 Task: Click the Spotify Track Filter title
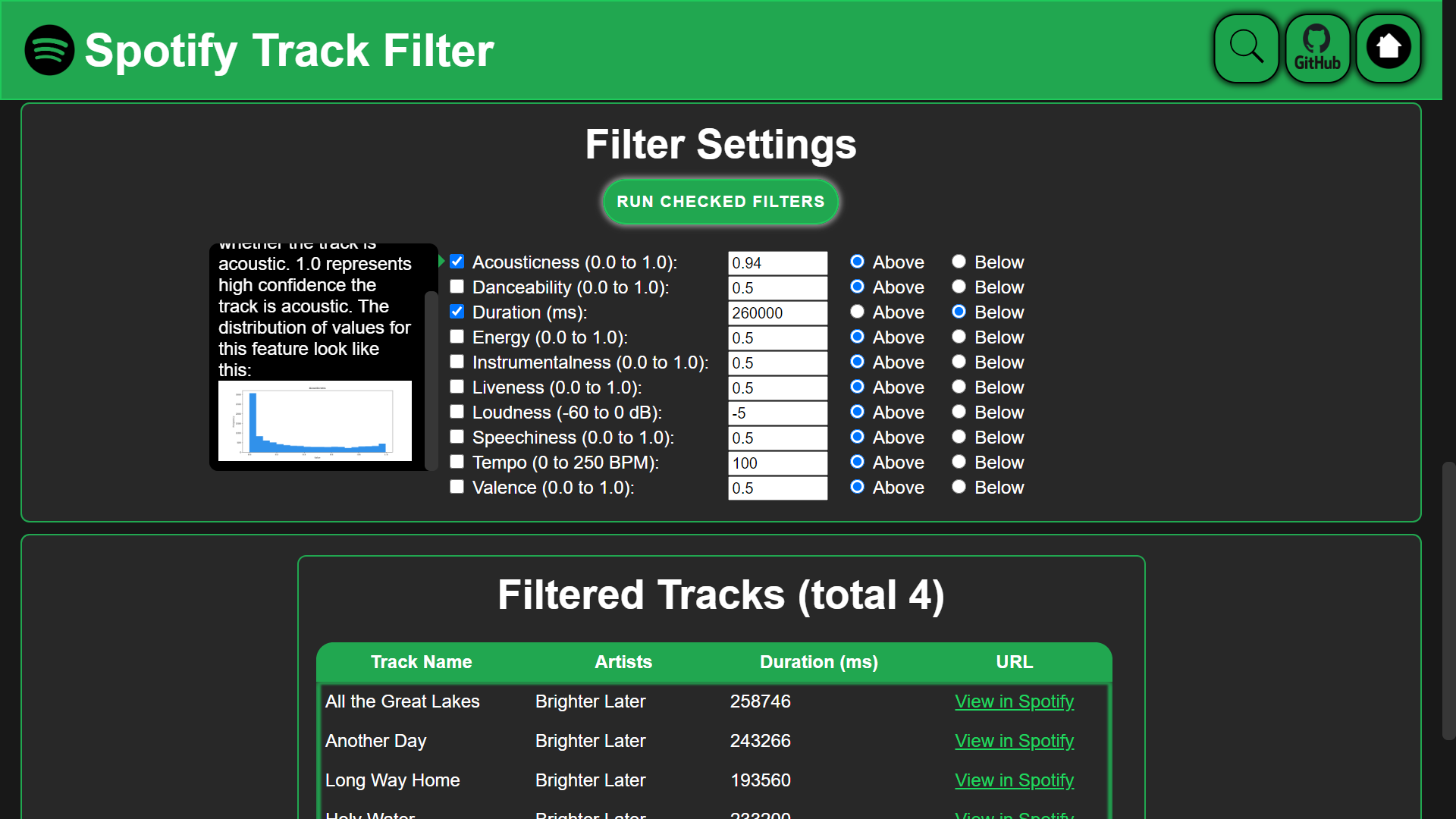pyautogui.click(x=289, y=51)
